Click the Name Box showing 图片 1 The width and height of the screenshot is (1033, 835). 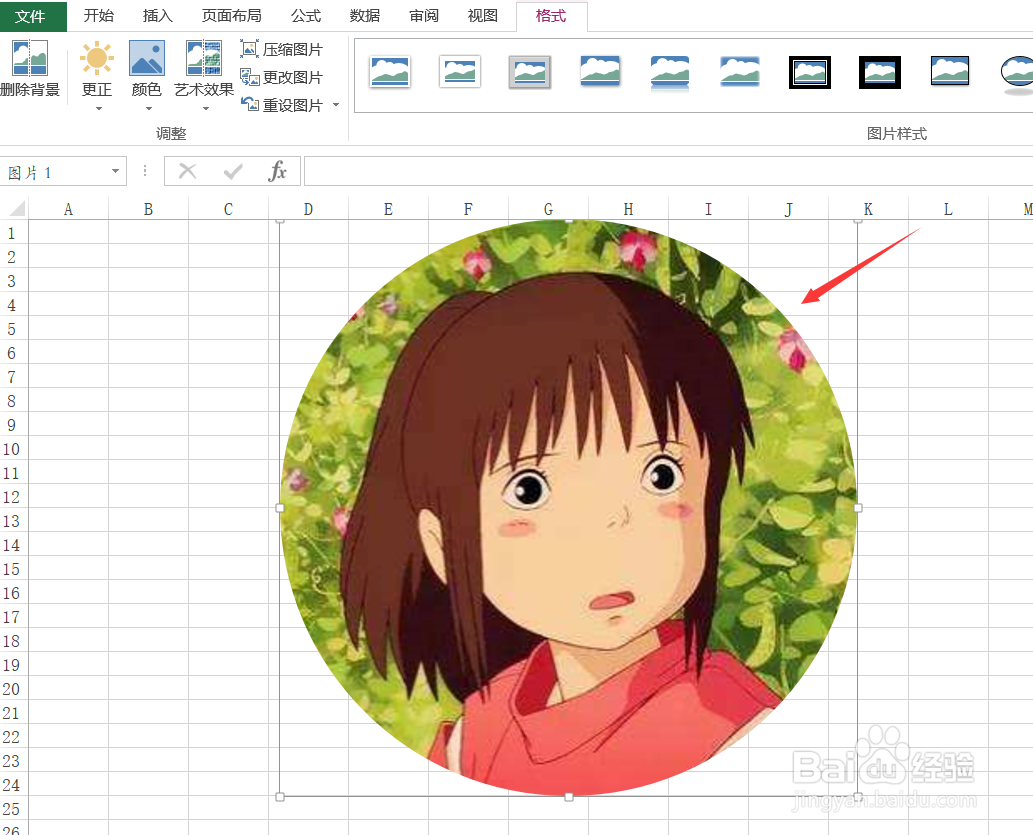(x=63, y=171)
